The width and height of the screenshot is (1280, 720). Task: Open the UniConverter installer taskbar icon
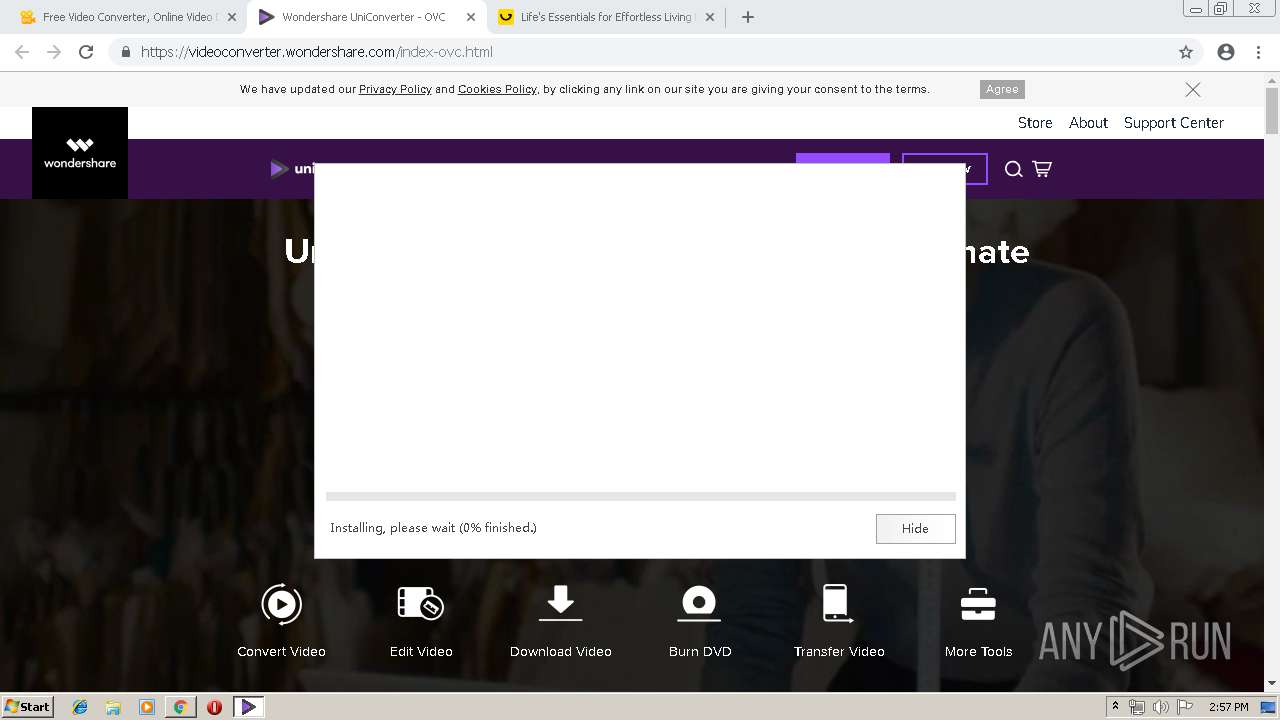249,707
